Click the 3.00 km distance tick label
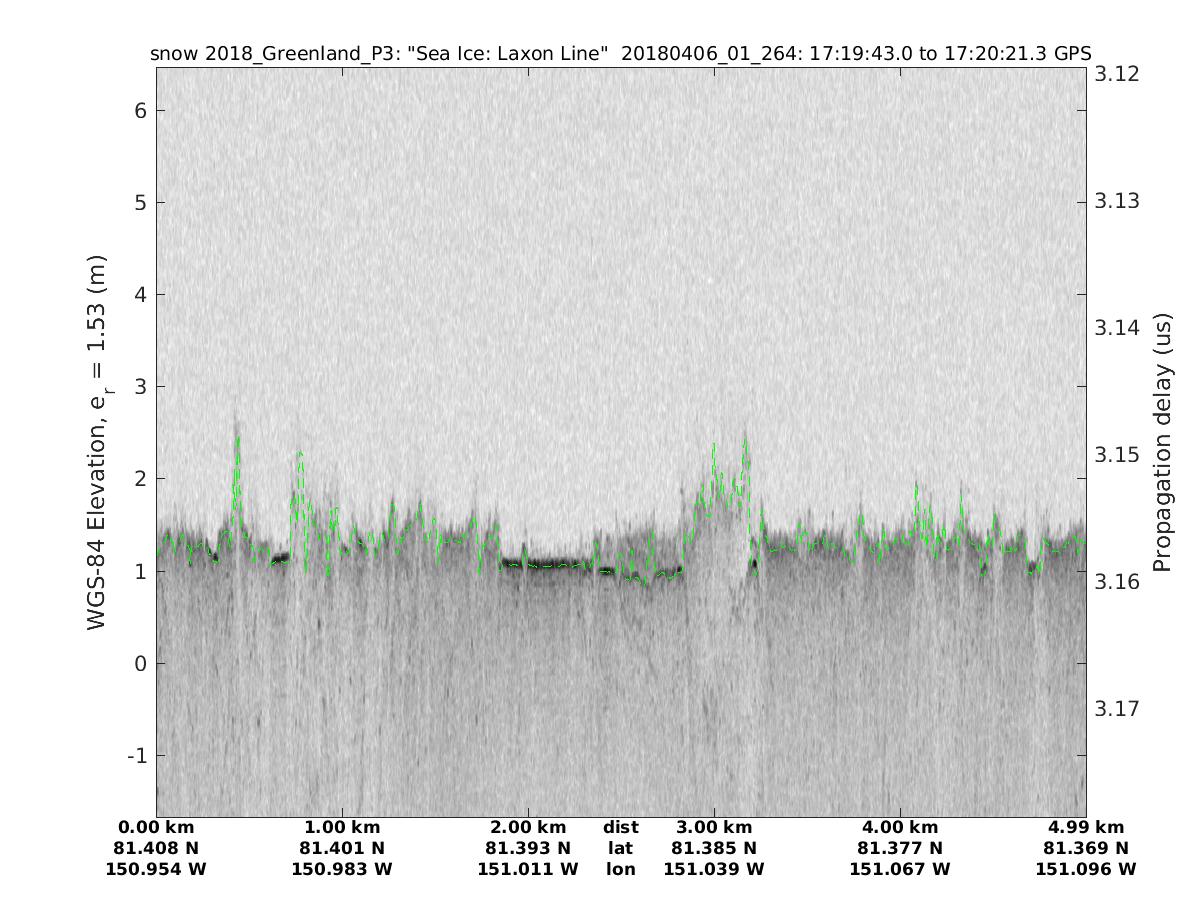This screenshot has width=1200, height=900. tap(714, 828)
